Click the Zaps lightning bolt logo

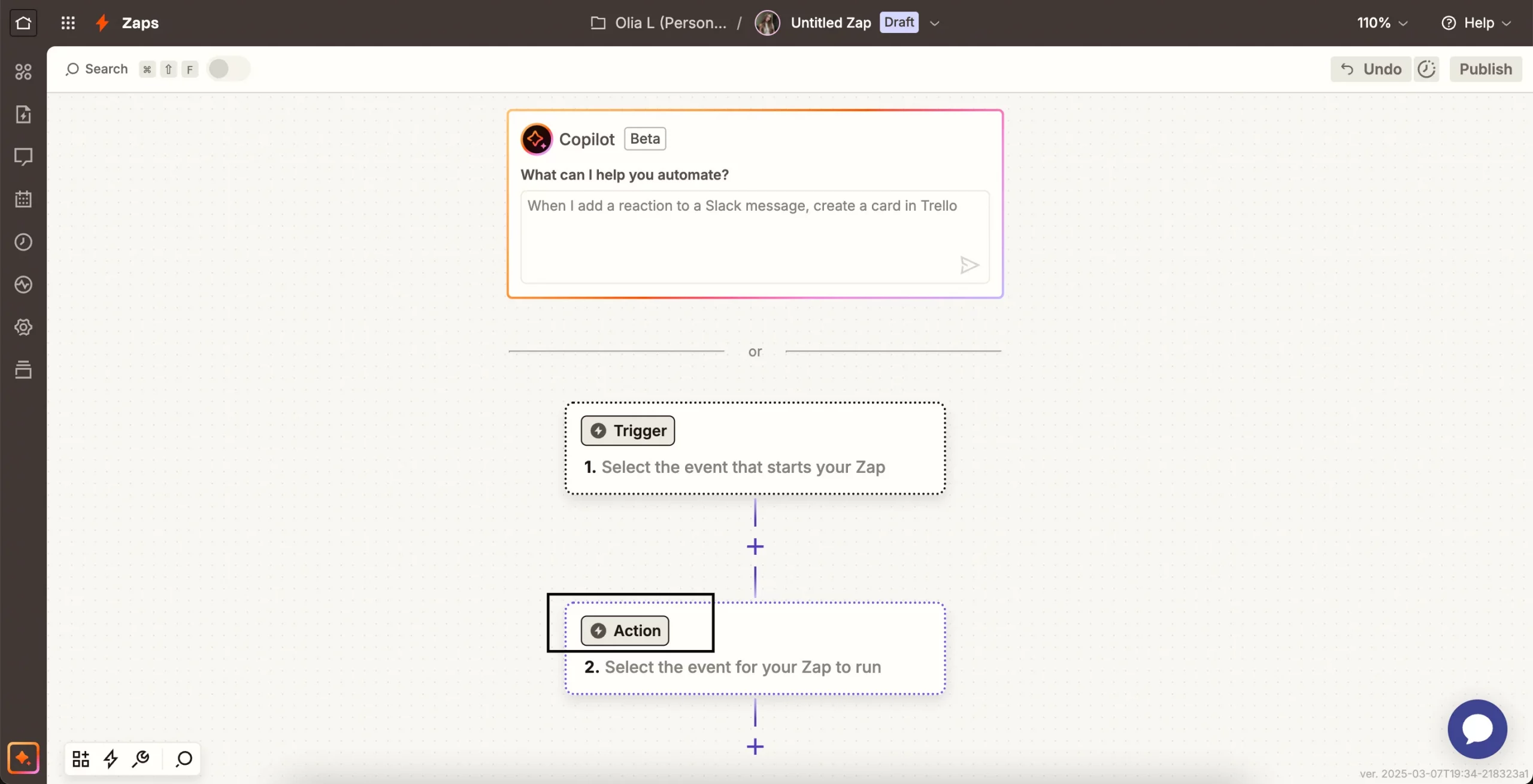coord(102,23)
